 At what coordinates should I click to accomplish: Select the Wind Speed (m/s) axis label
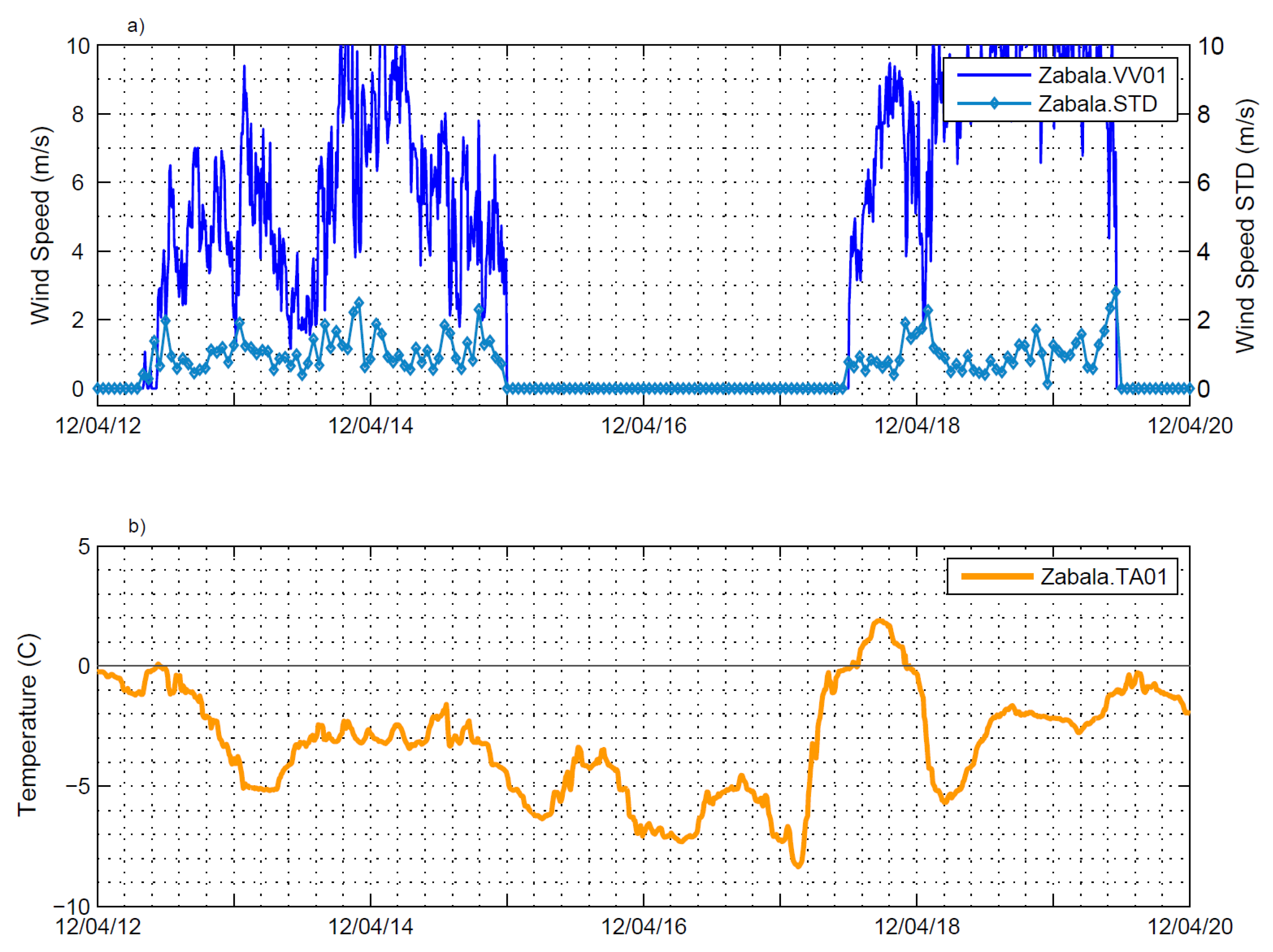(40, 226)
